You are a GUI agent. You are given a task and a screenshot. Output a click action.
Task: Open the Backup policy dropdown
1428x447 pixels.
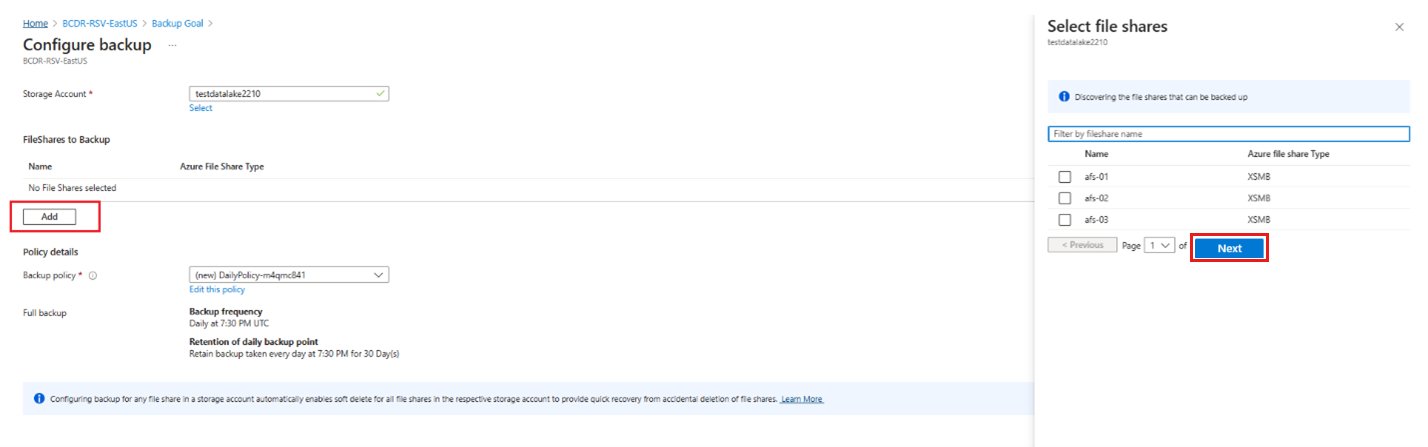(289, 275)
